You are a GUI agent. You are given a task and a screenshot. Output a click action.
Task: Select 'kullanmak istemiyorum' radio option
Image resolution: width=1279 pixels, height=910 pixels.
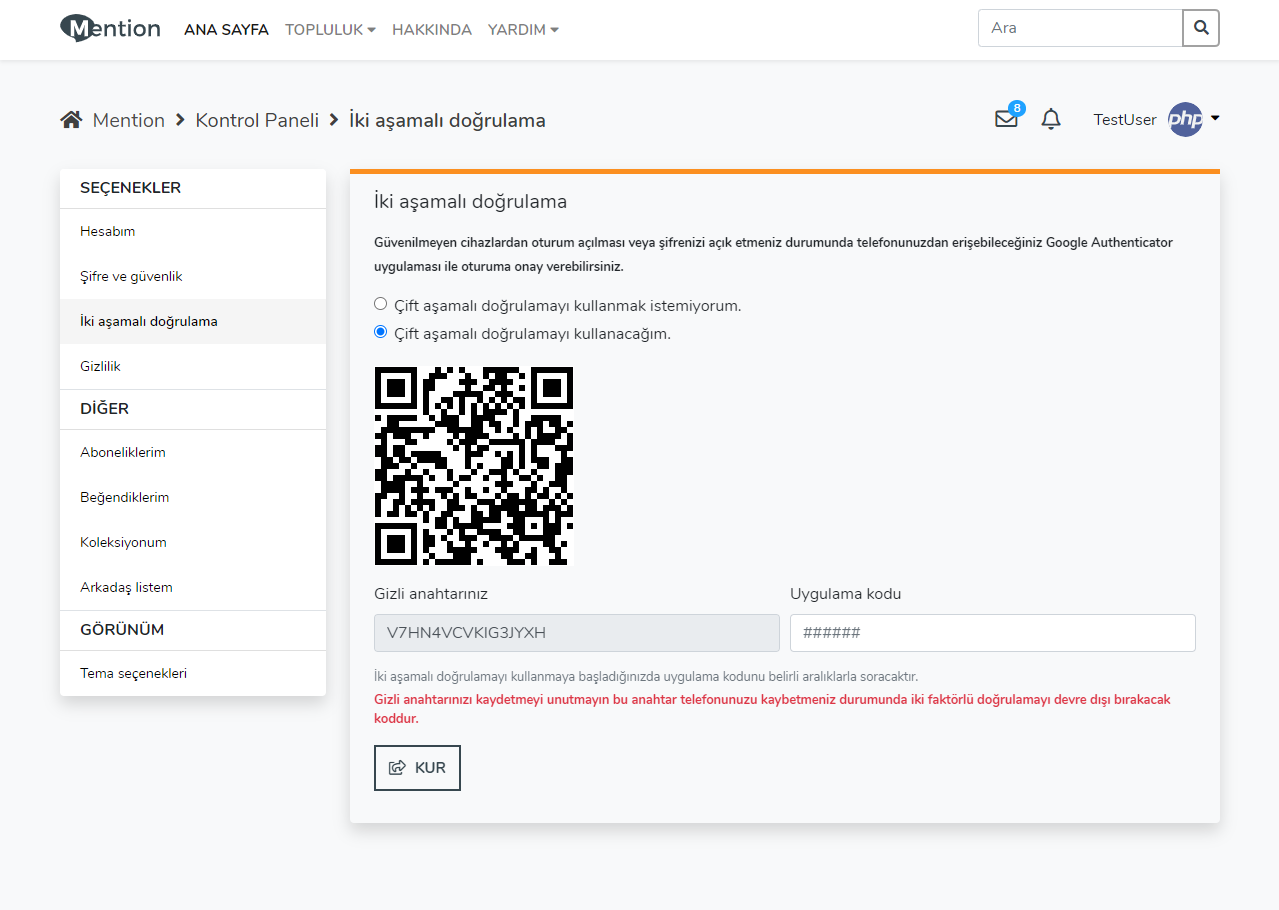click(x=380, y=303)
